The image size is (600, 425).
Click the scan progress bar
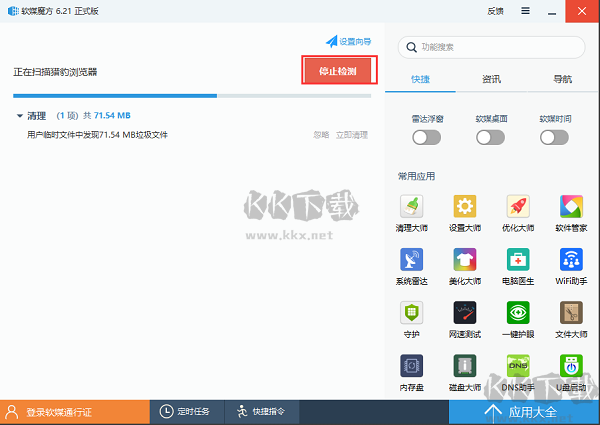[192, 96]
